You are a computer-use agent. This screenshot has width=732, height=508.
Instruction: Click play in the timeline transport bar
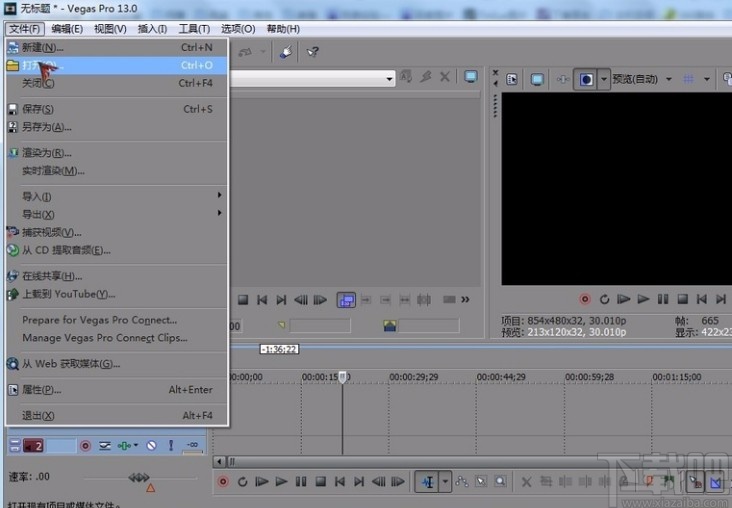281,481
